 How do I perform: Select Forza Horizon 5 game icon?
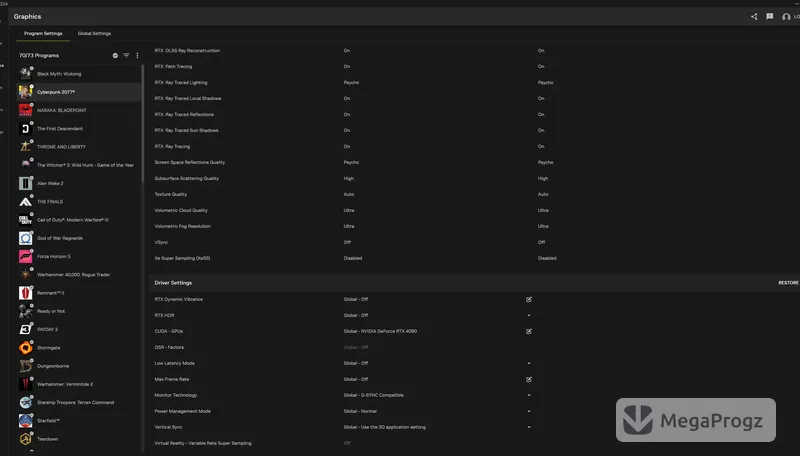[26, 256]
